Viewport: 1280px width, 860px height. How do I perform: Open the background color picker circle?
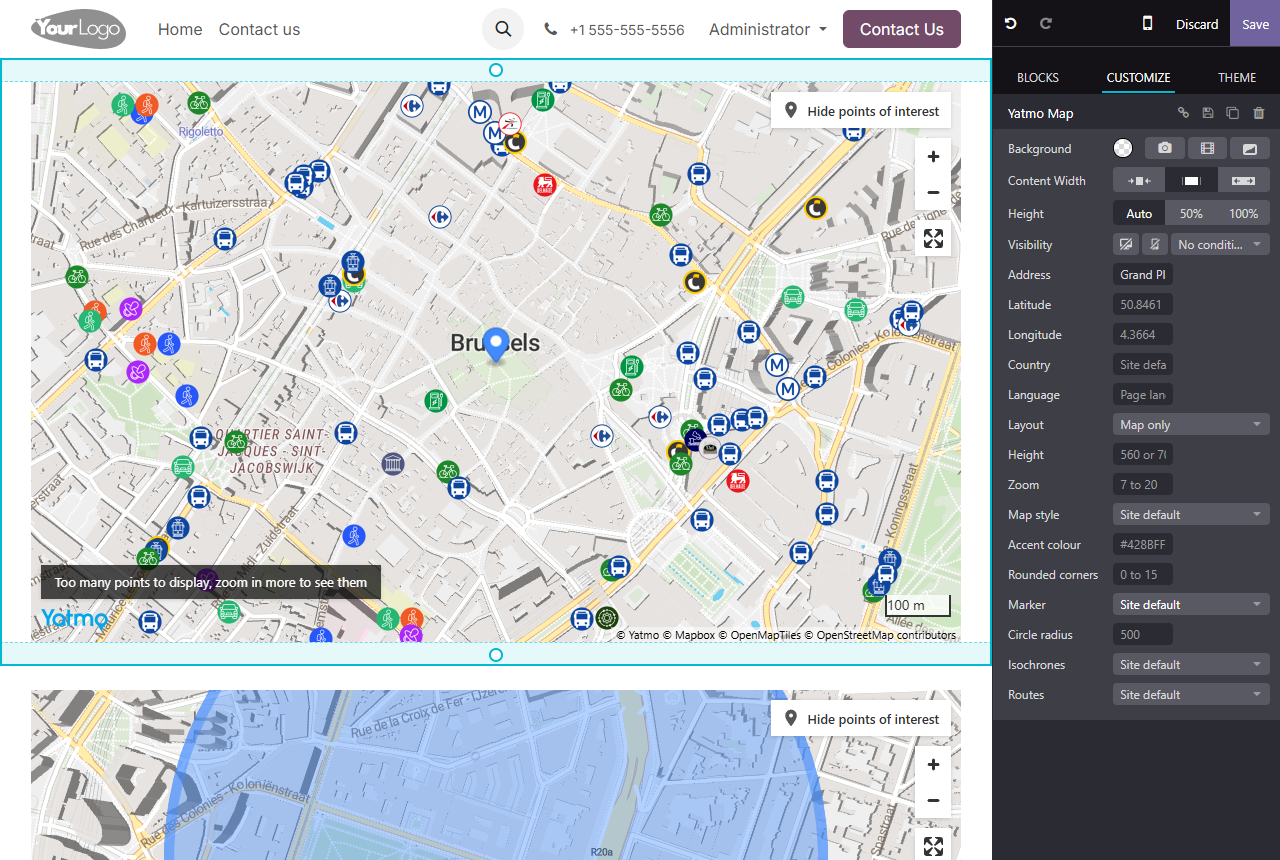pyautogui.click(x=1124, y=148)
